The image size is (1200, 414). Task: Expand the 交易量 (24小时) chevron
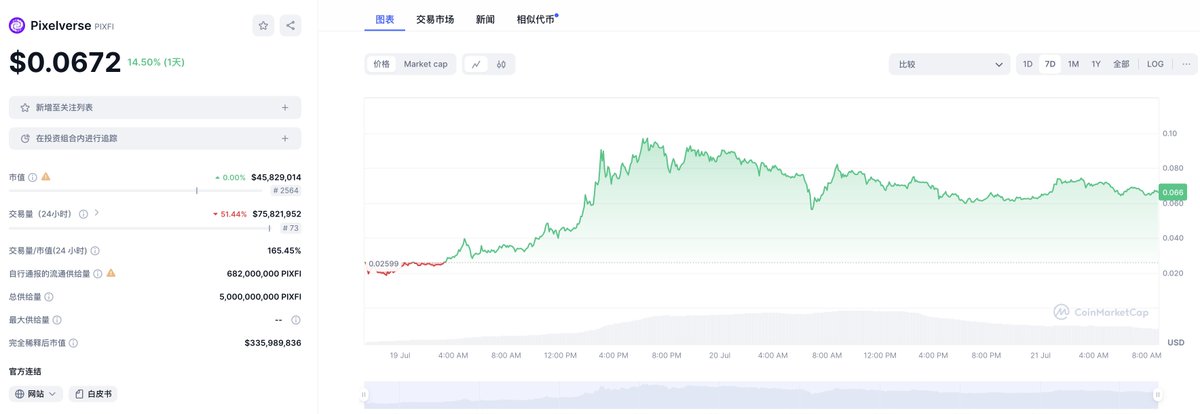(x=97, y=213)
